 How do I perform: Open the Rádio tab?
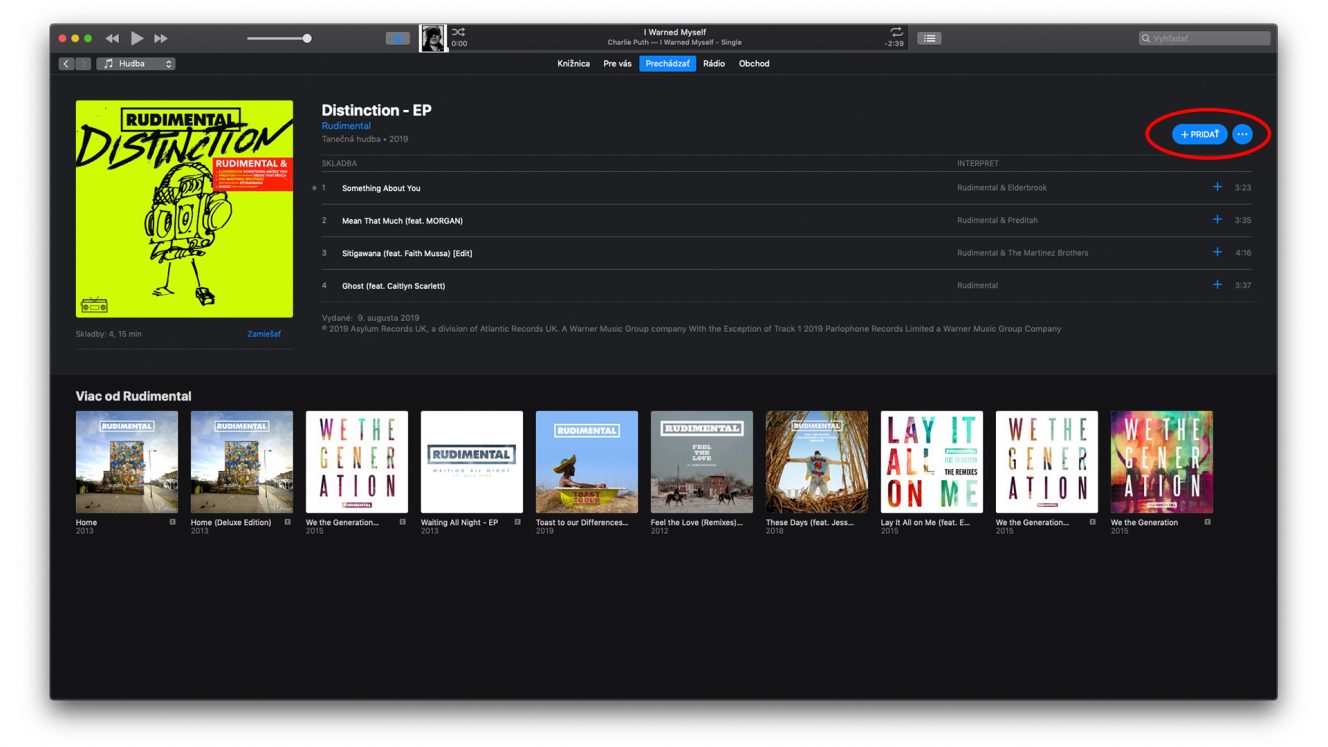coord(714,64)
